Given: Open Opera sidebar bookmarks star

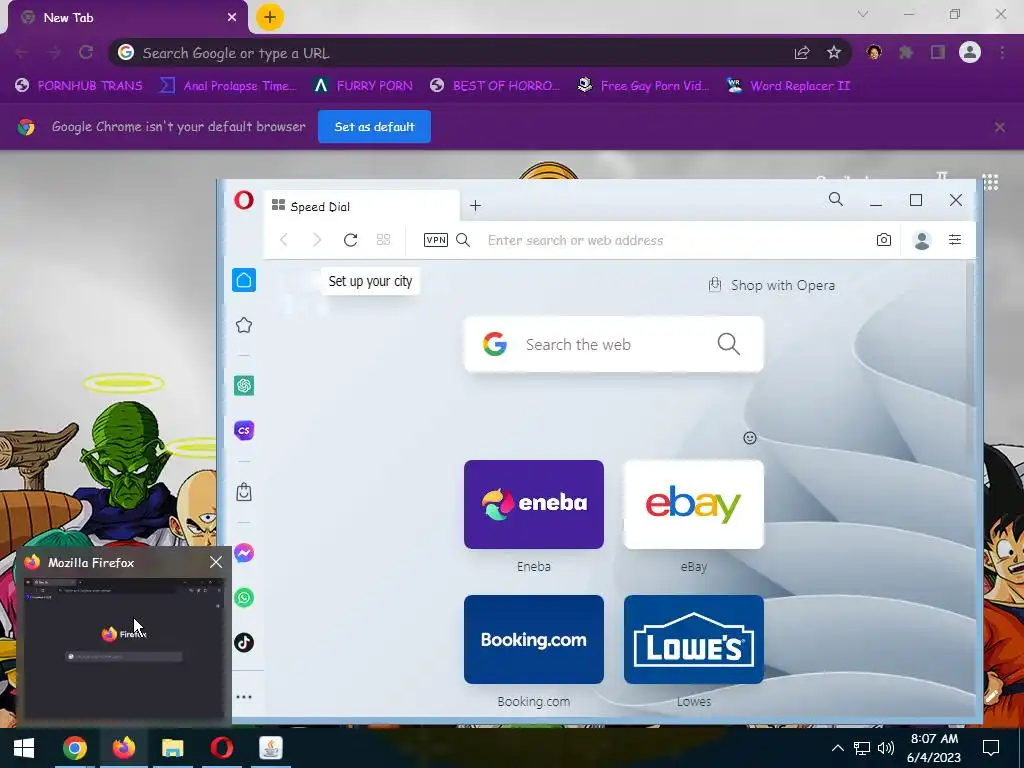Looking at the screenshot, I should pyautogui.click(x=244, y=325).
